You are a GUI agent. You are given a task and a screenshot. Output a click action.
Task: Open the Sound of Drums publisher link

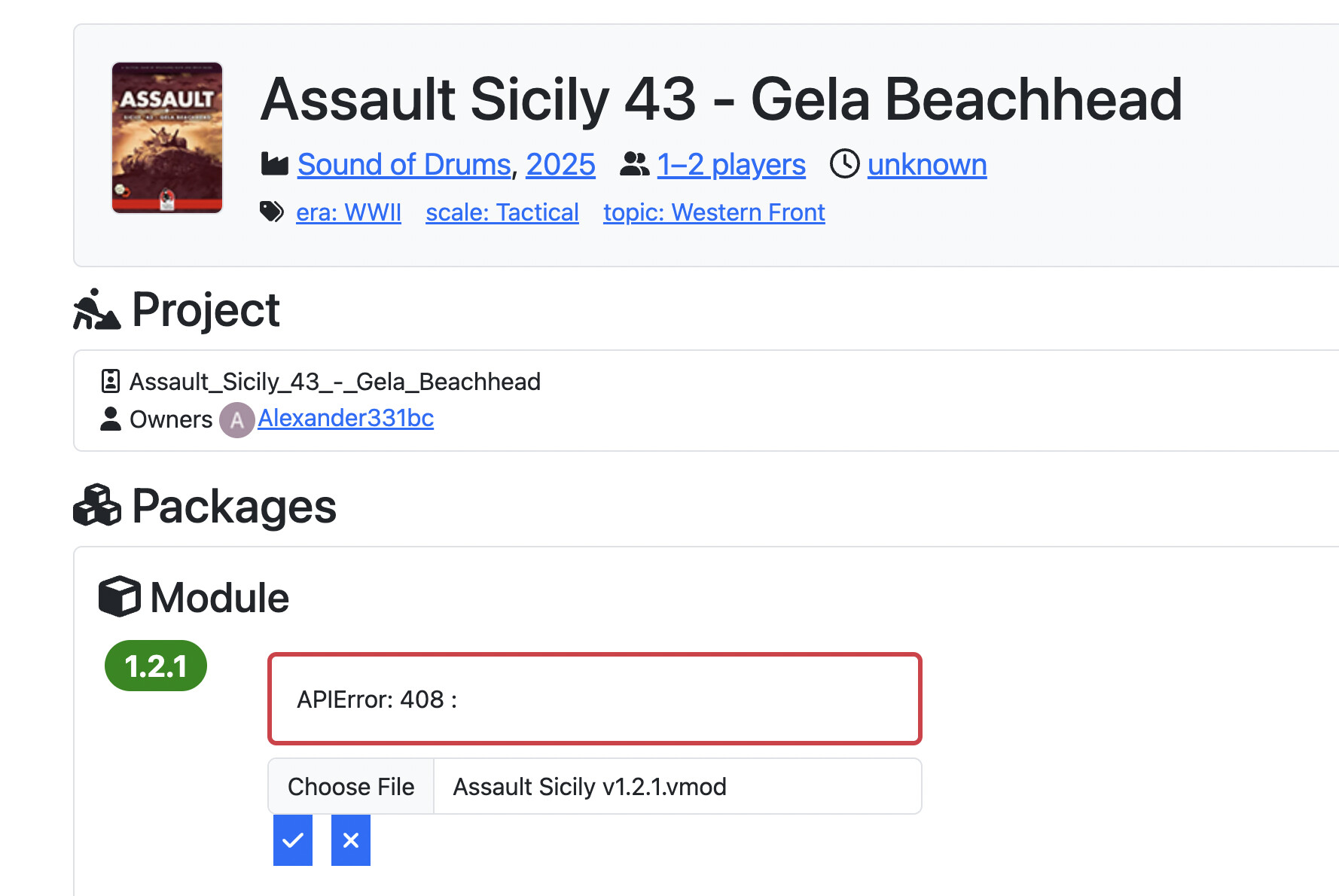(x=404, y=164)
